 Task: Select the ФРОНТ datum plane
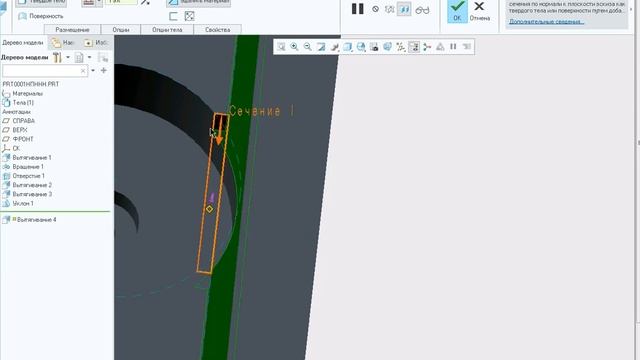tap(18, 139)
